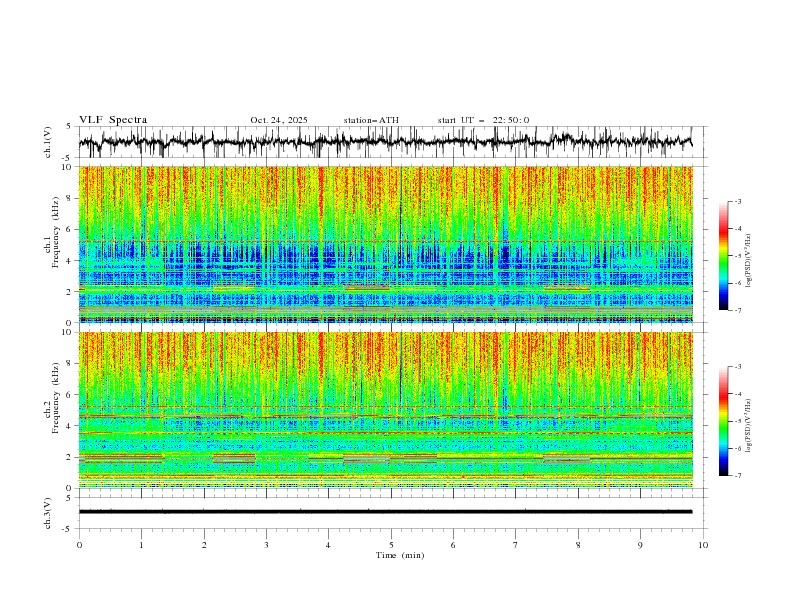Image resolution: width=792 pixels, height=612 pixels.
Task: Click the time axis tick label '7'
Action: click(516, 545)
